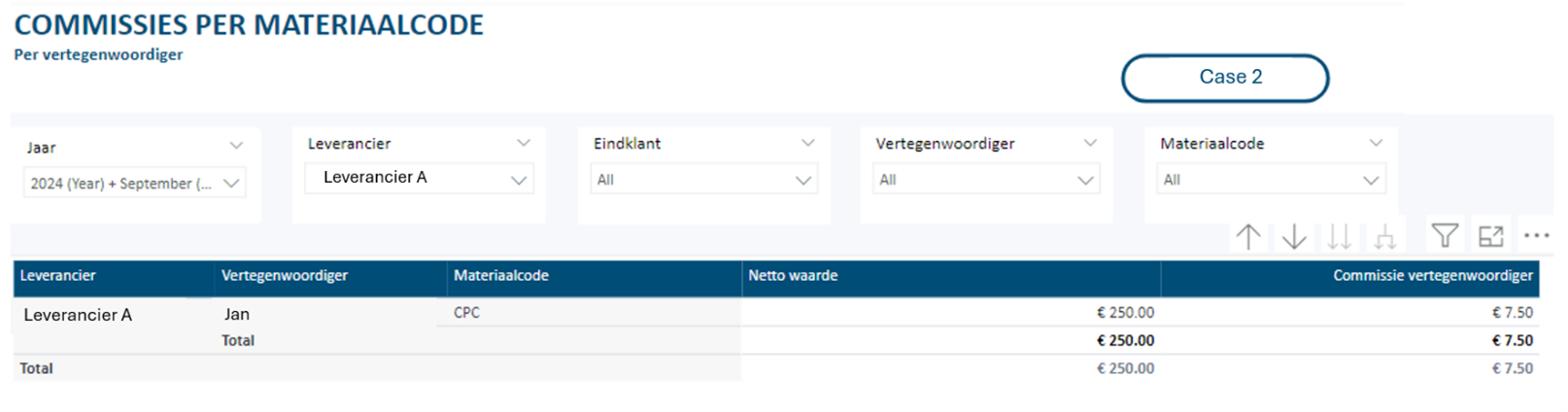Open the Leverancier A dropdown
The width and height of the screenshot is (1568, 412).
point(419,178)
